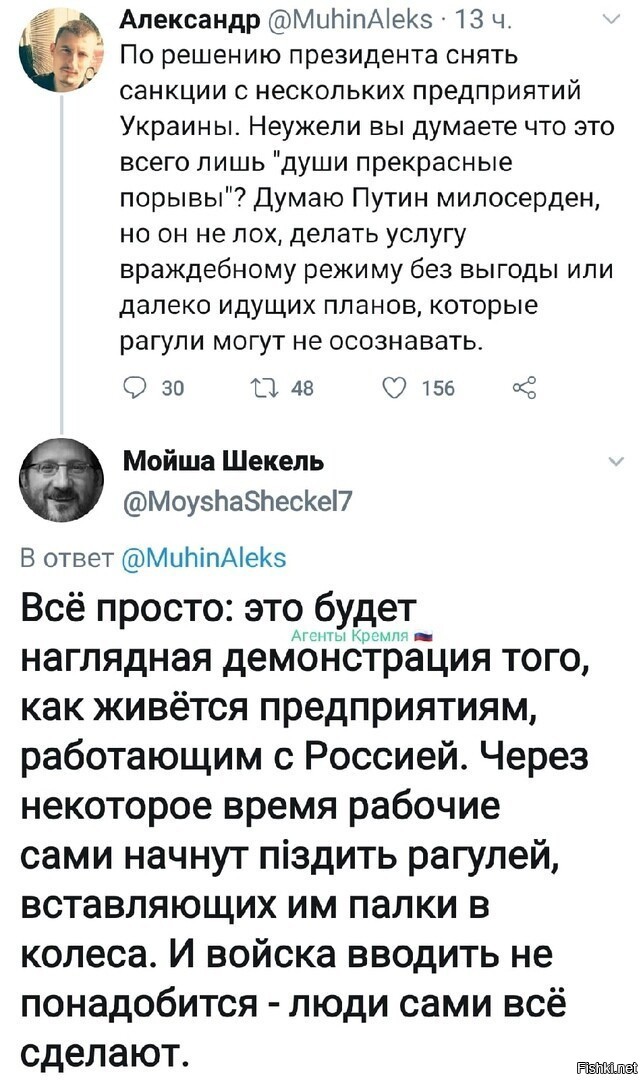This screenshot has height=1080, width=643.
Task: Click the 48 retweets count
Action: [302, 389]
